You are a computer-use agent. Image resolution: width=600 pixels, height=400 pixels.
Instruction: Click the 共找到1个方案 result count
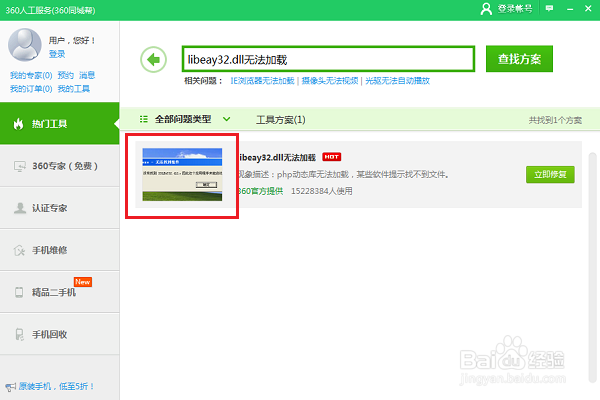[x=555, y=120]
